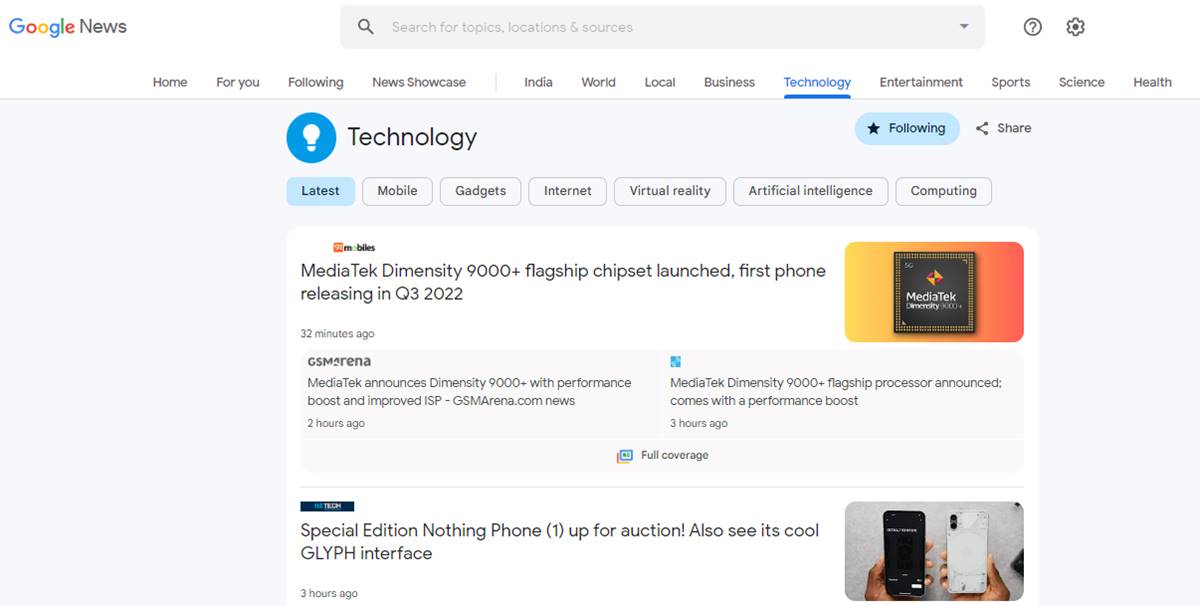Select the Latest filter chip

(x=320, y=191)
